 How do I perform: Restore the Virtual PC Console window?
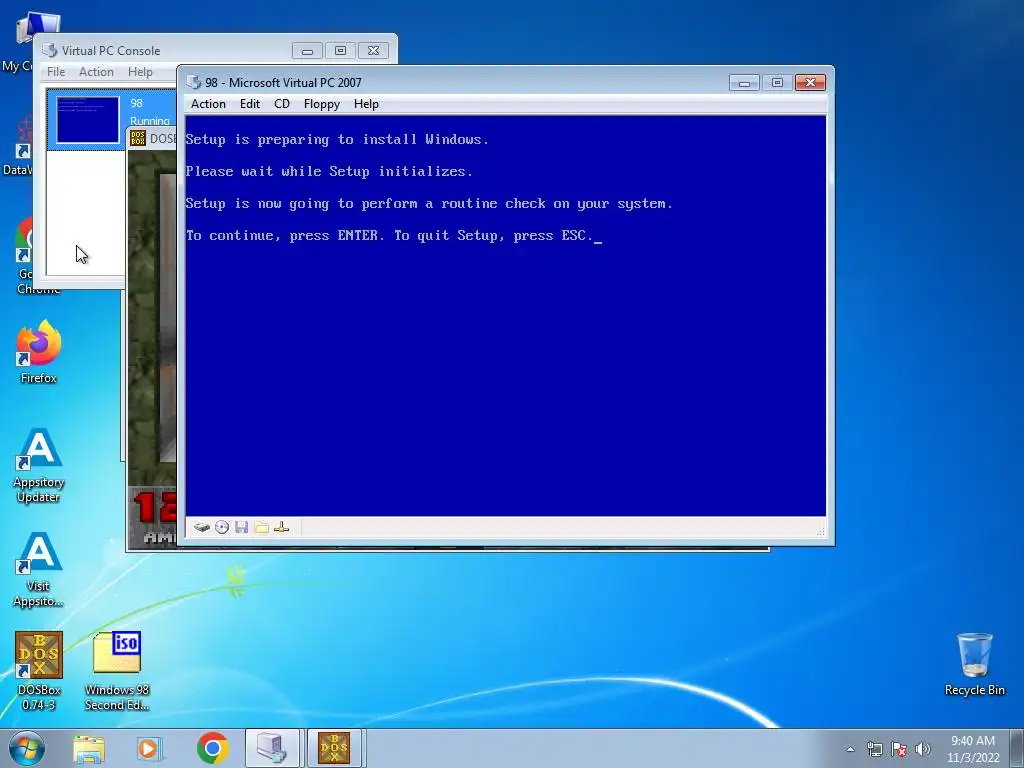click(x=340, y=50)
